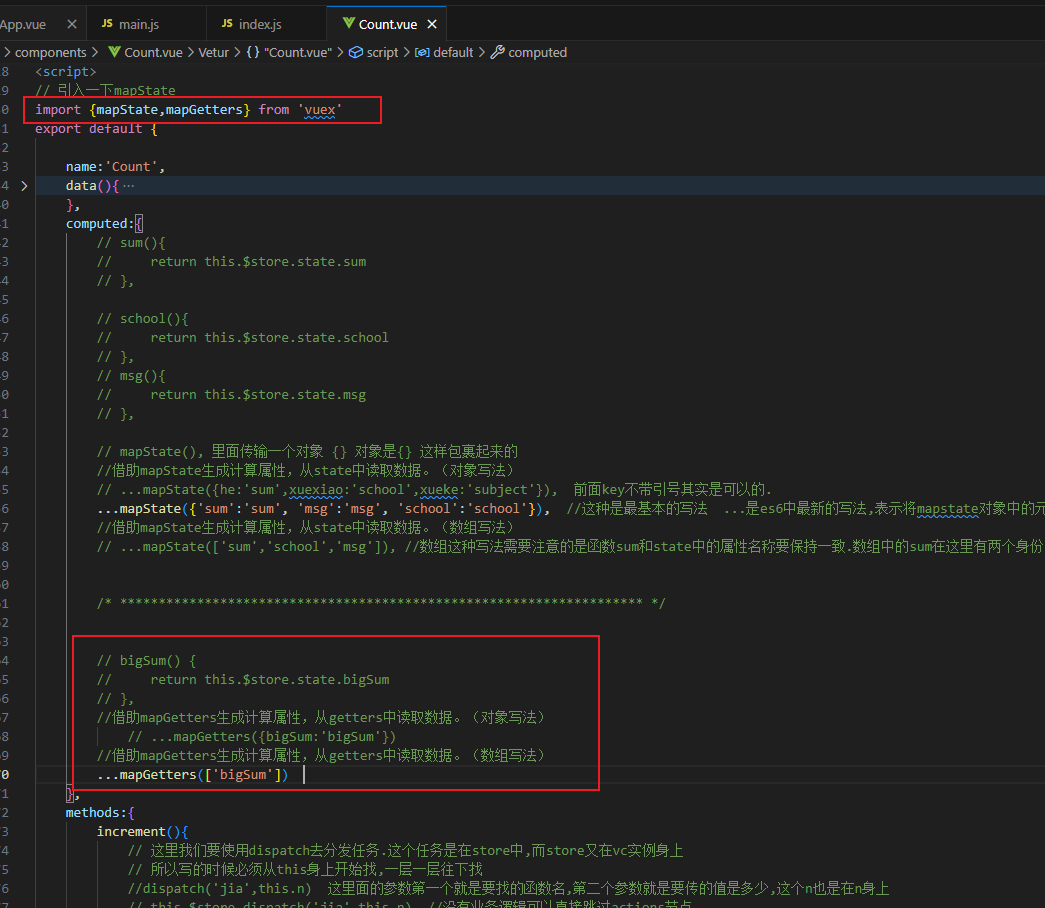Open Vetur breadcrumb item
The width and height of the screenshot is (1045, 908).
coord(213,53)
